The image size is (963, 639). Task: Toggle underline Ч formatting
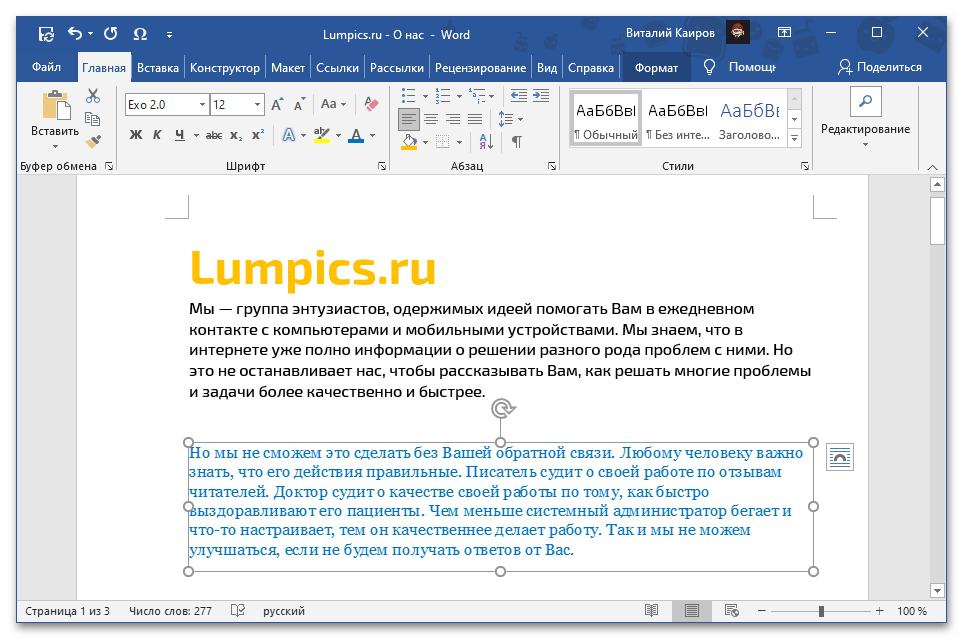coord(179,135)
